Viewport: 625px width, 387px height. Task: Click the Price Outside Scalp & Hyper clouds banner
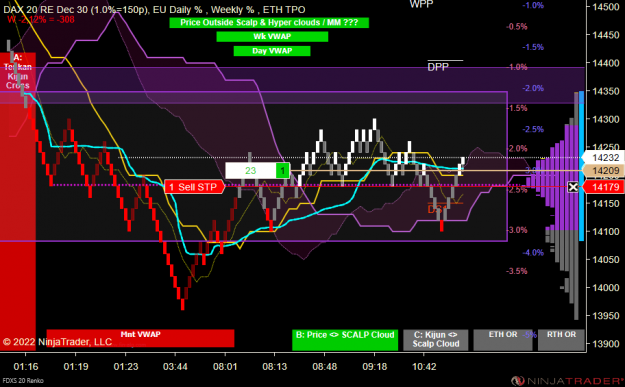269,23
